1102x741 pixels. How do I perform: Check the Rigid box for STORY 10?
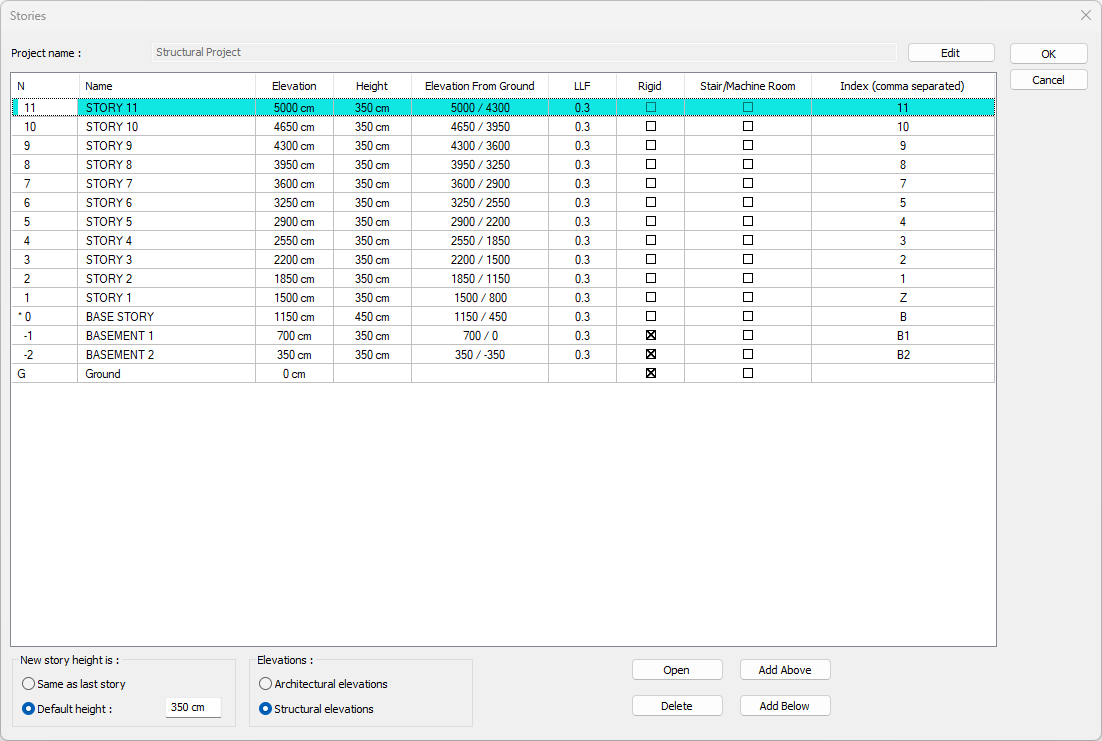pyautogui.click(x=651, y=127)
